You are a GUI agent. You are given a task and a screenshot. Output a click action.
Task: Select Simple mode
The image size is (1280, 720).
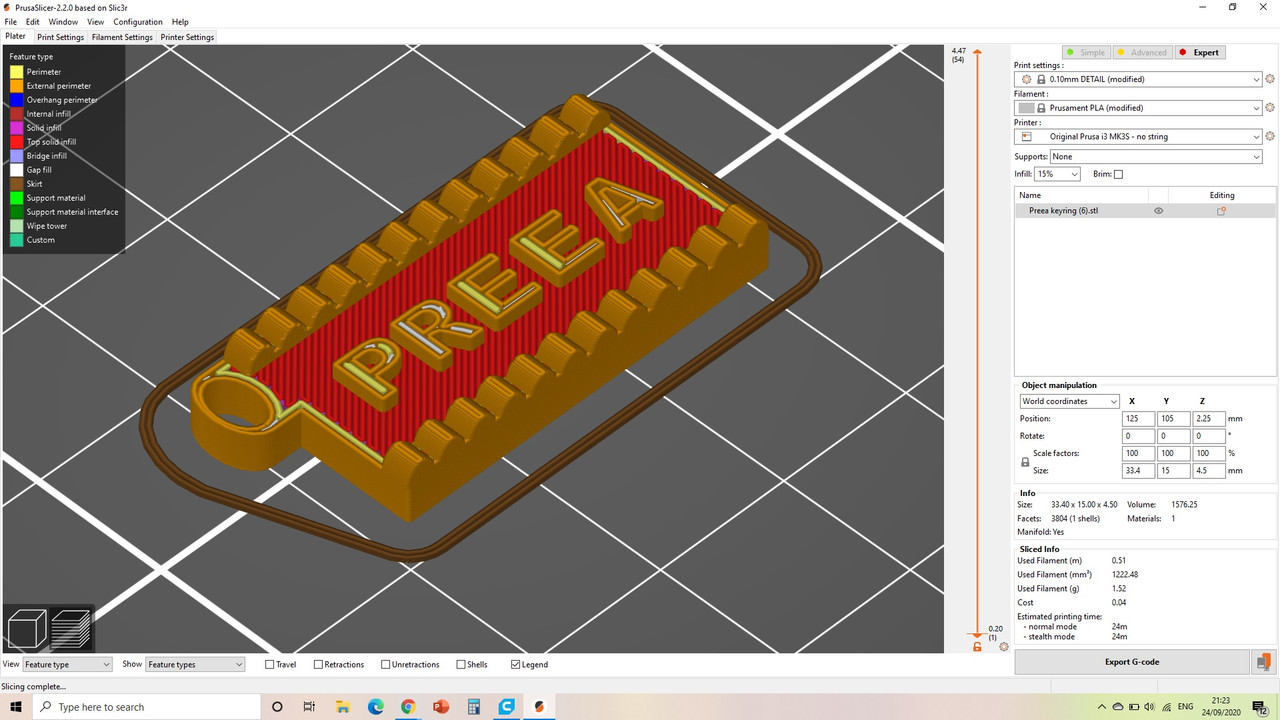(x=1086, y=52)
